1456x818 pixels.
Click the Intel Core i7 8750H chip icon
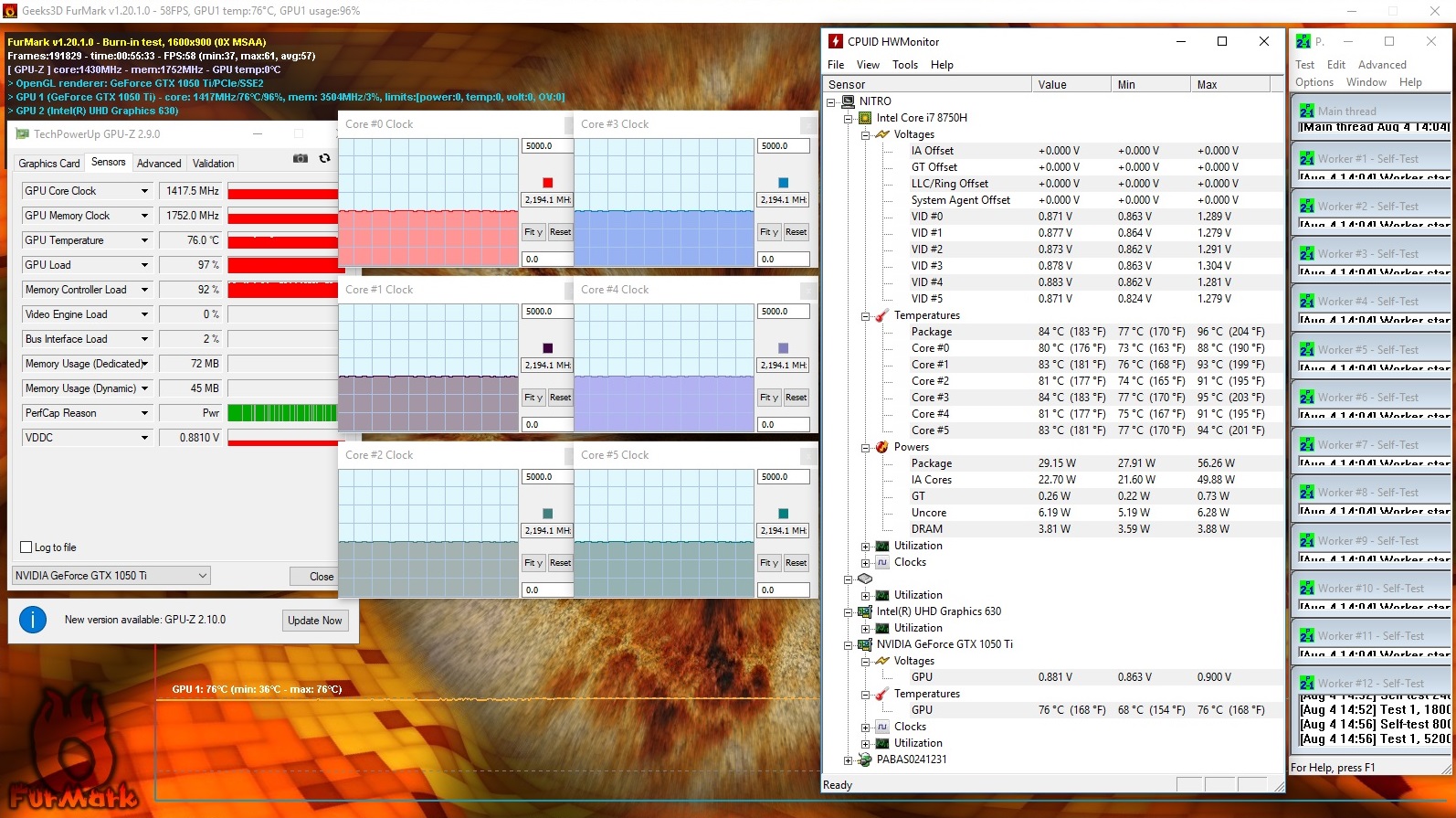[865, 118]
